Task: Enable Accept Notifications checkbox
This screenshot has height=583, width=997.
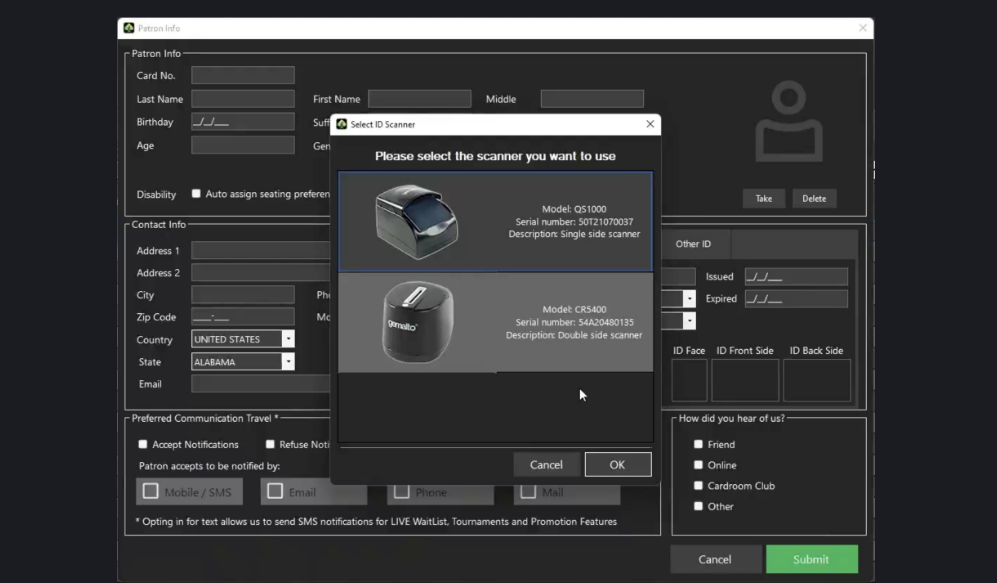Action: 142,444
